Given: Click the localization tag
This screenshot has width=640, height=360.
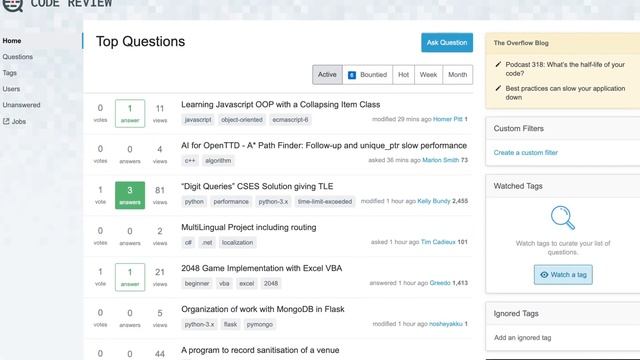Looking at the screenshot, I should pyautogui.click(x=238, y=242).
